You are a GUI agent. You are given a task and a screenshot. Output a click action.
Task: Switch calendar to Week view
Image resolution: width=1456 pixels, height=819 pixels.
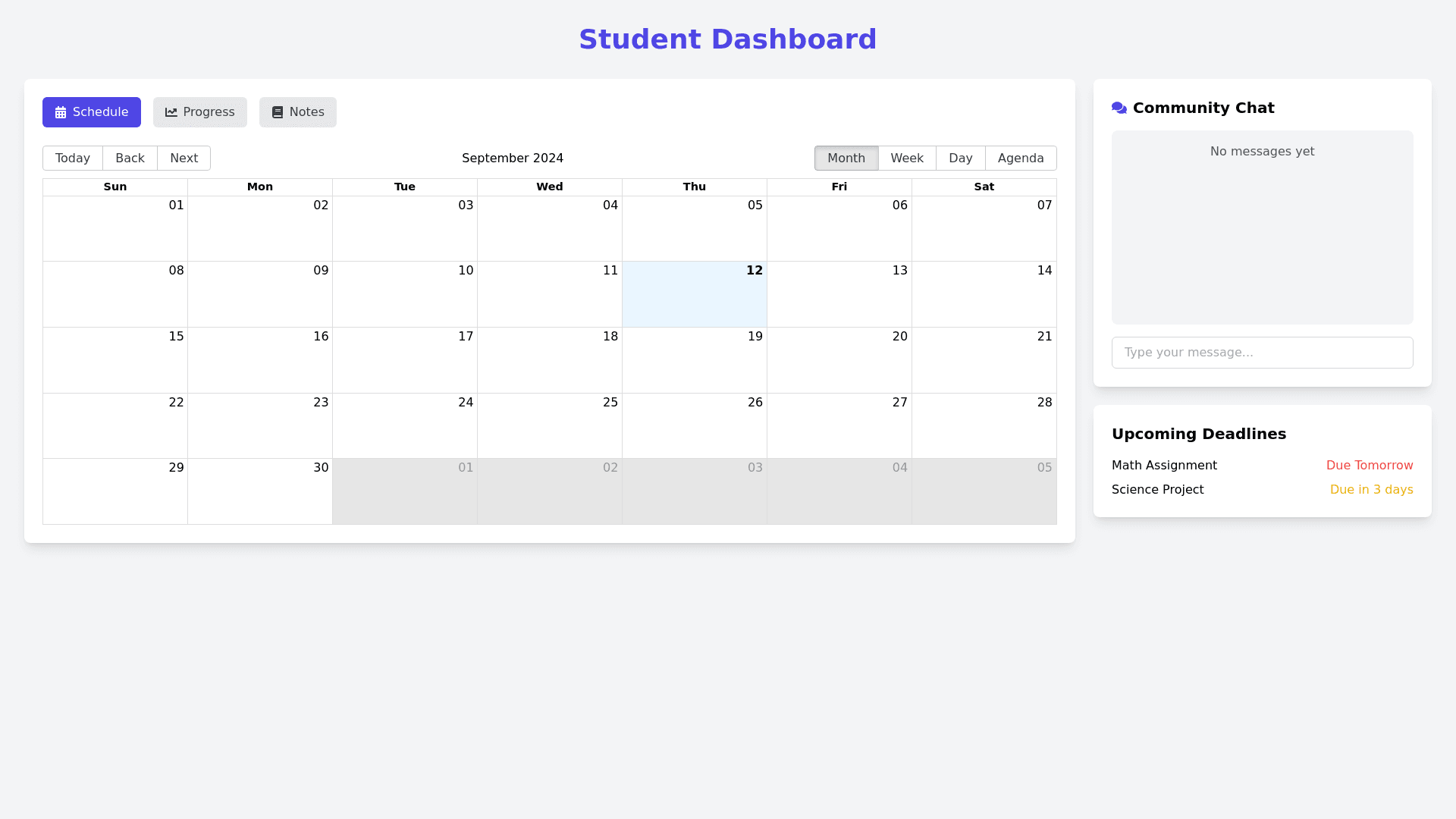click(x=907, y=158)
